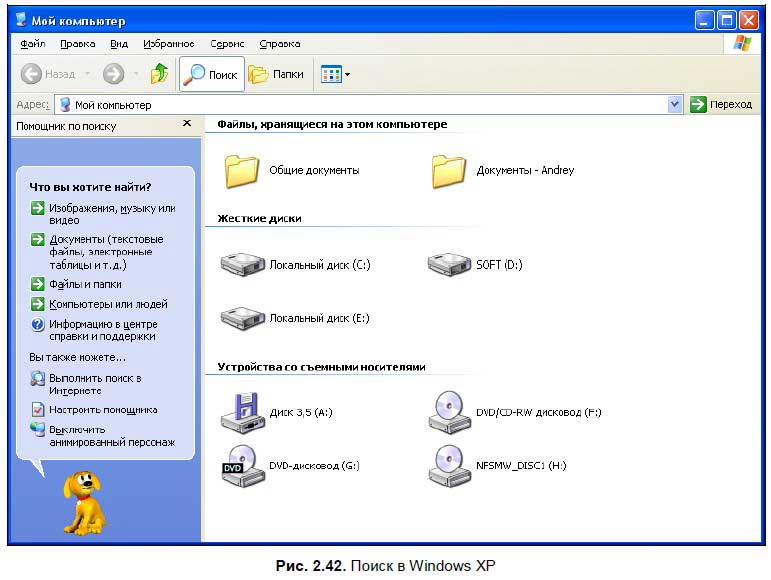771x580 pixels.
Task: Click the help question mark icon
Action: [37, 324]
